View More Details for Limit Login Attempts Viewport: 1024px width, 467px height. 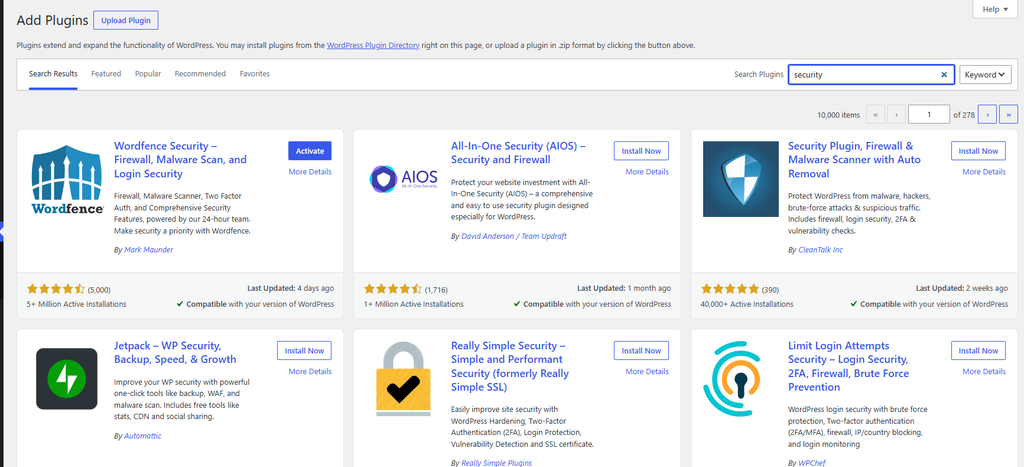click(x=984, y=372)
